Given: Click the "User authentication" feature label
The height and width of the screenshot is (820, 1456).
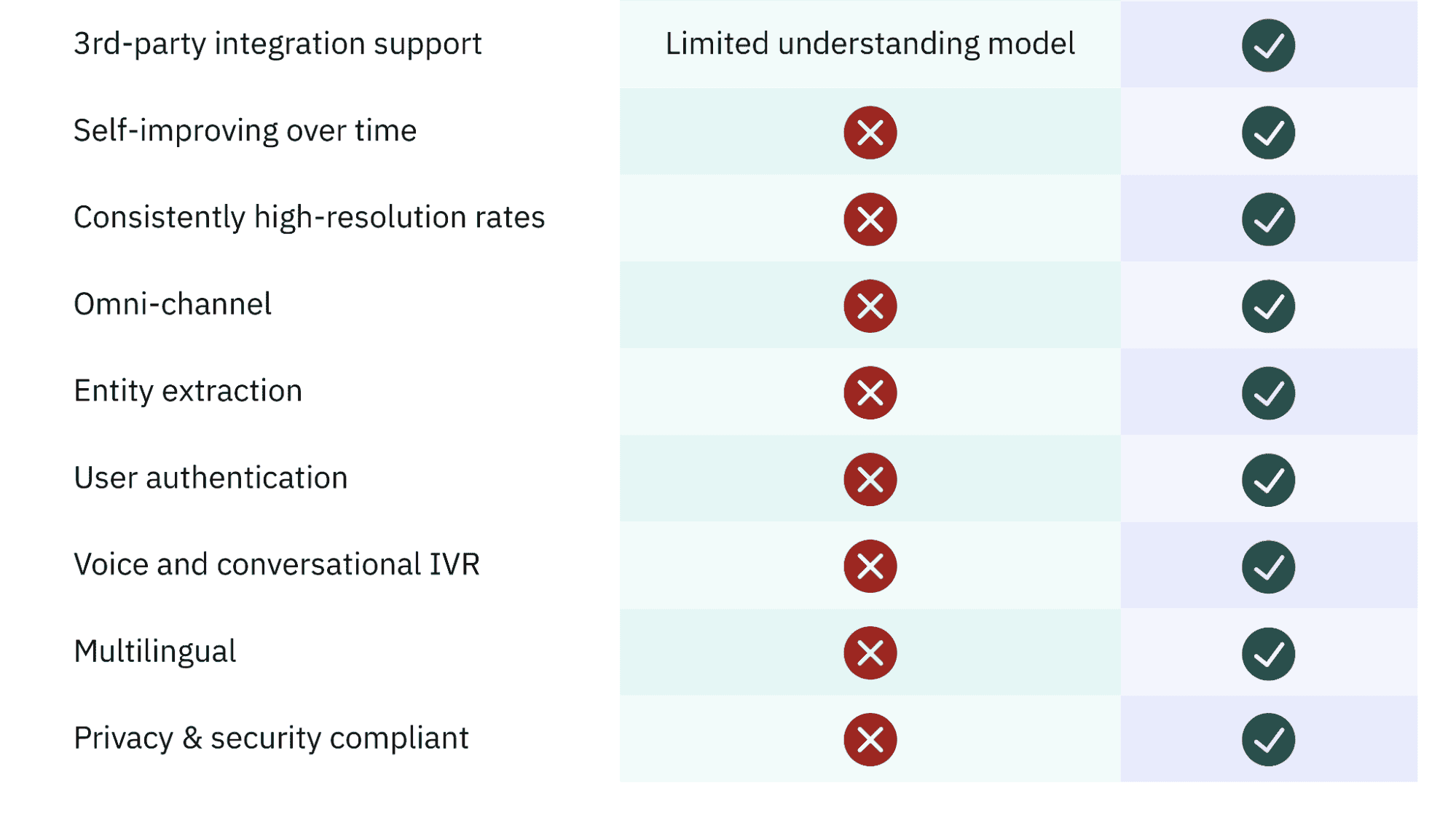Looking at the screenshot, I should pos(210,478).
